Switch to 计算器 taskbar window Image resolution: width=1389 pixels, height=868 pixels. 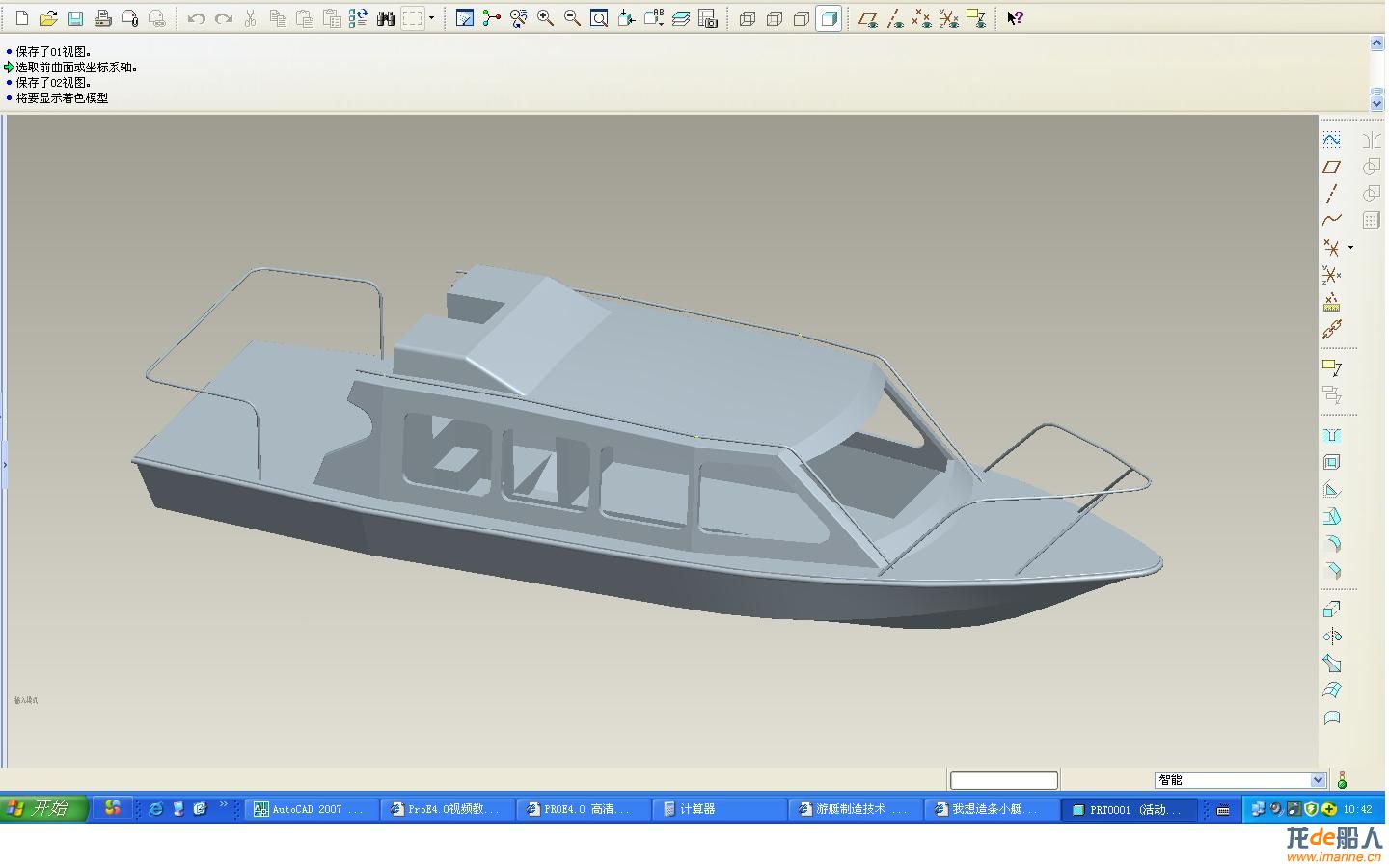click(x=720, y=809)
